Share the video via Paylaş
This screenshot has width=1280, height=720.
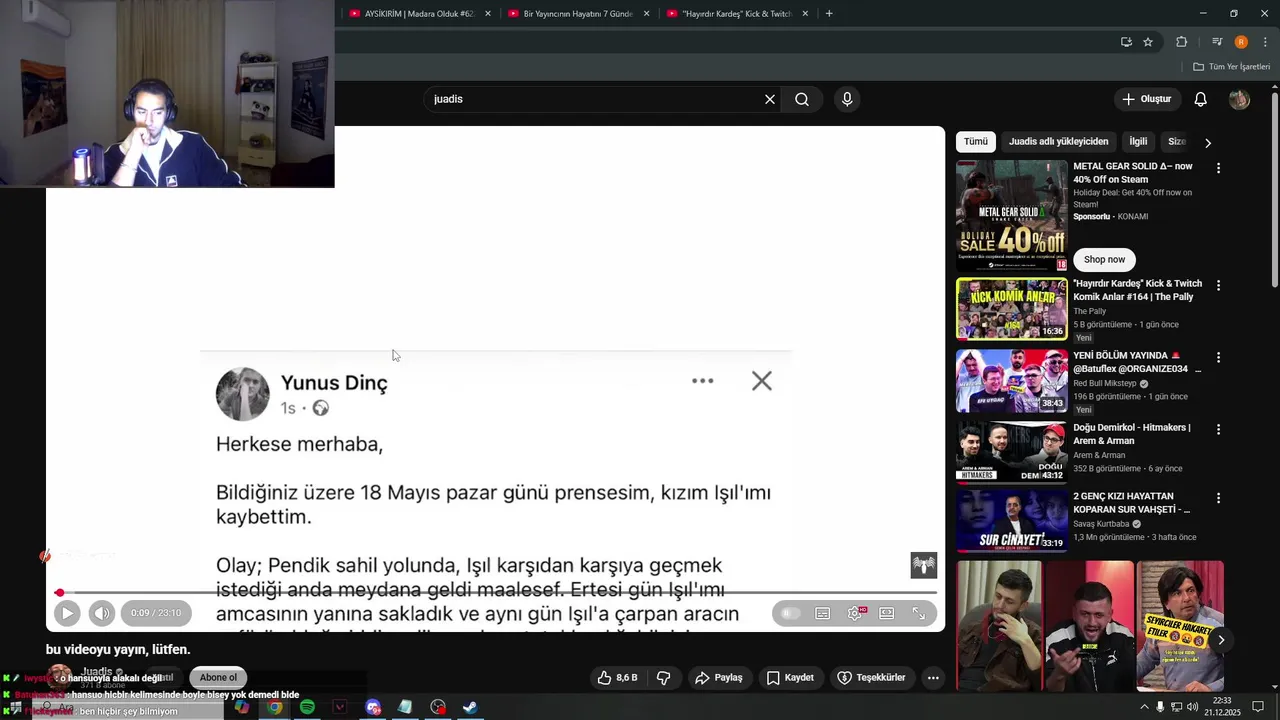coord(718,678)
